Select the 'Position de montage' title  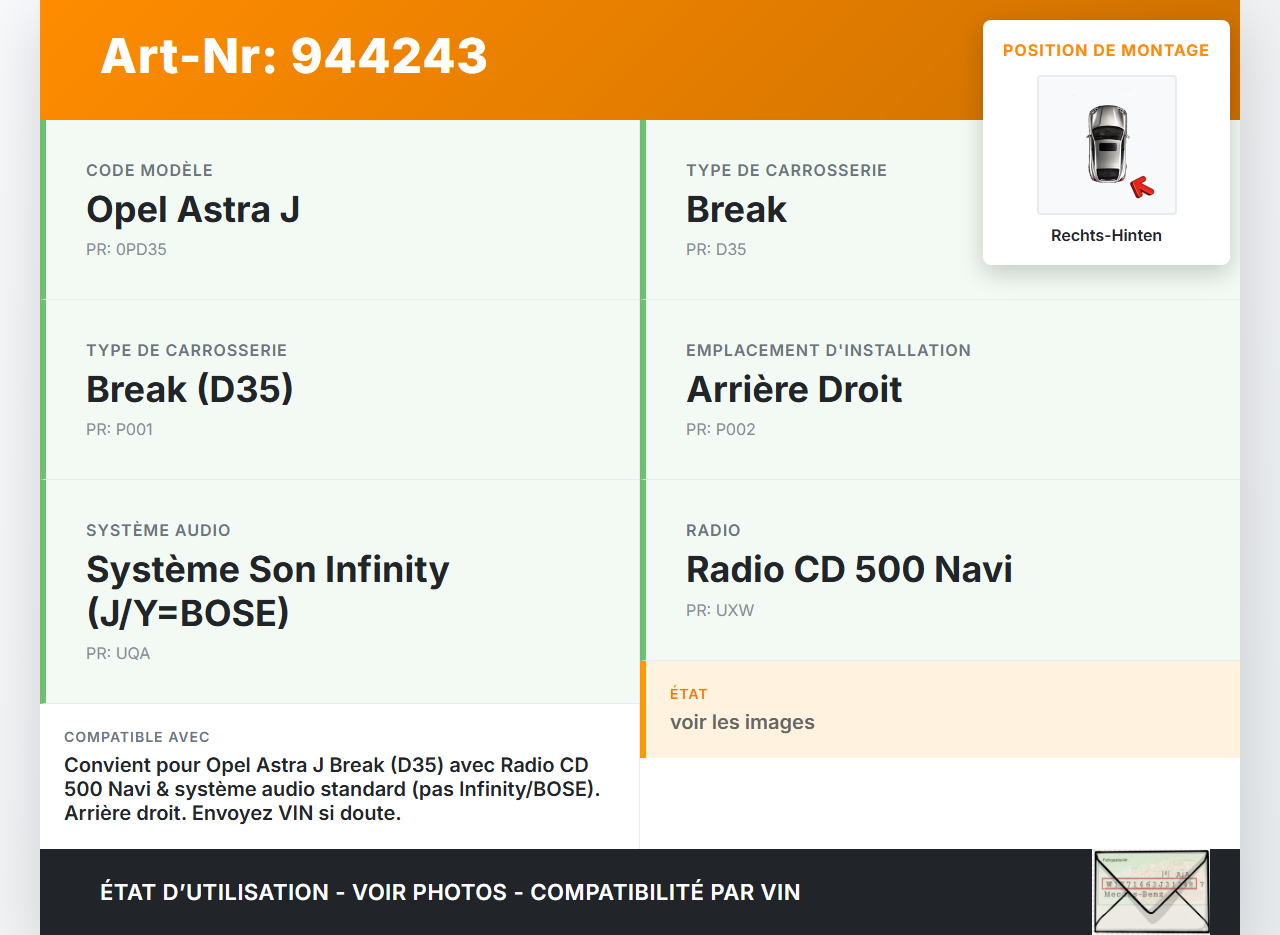[1106, 50]
